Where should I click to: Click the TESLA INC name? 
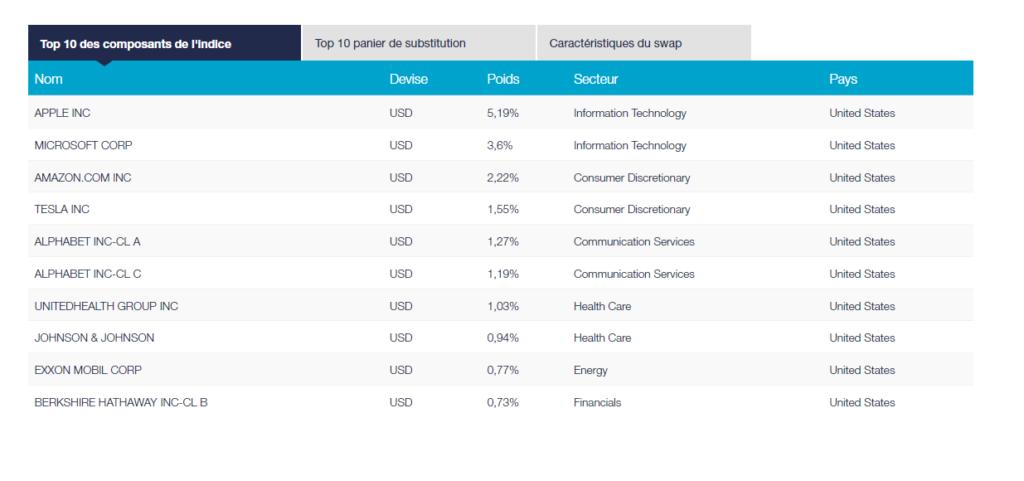62,209
